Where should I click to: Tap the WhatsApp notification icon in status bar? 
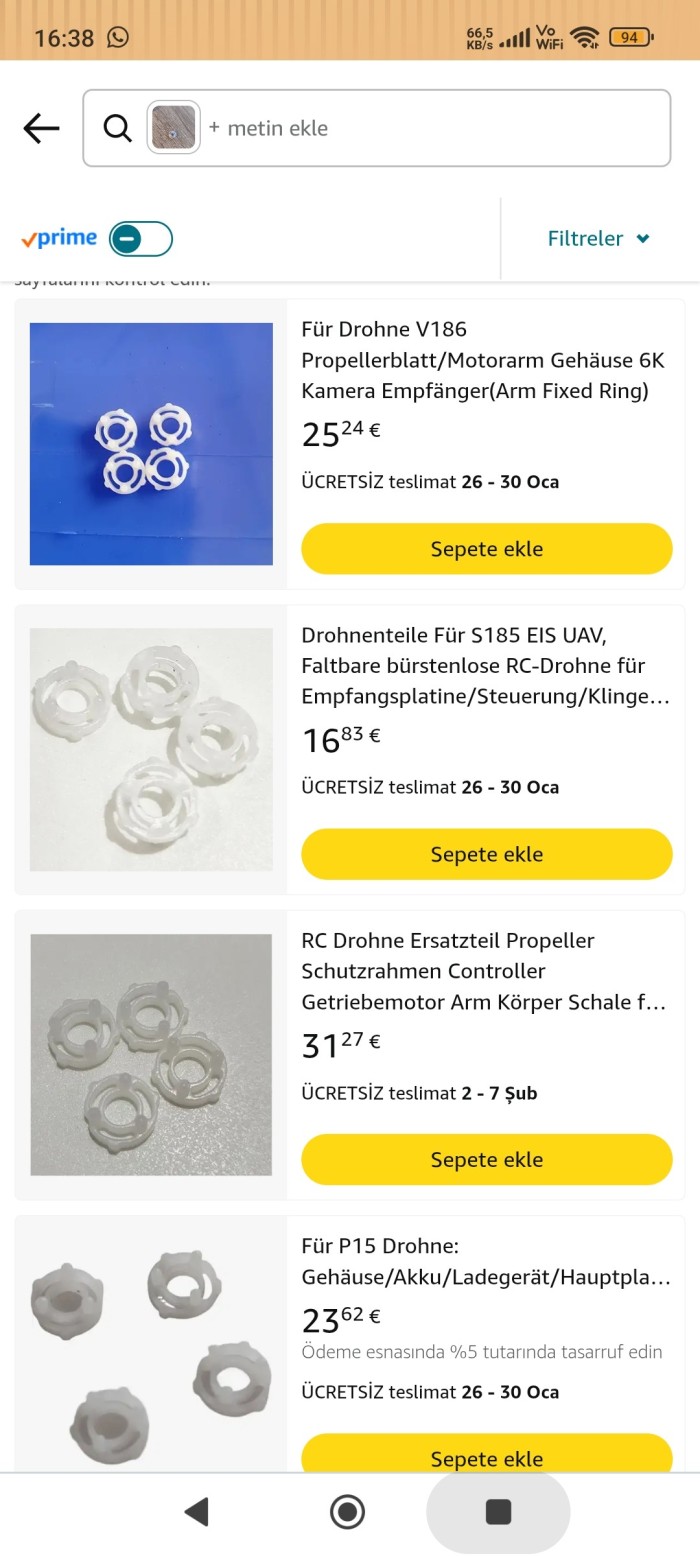click(x=118, y=37)
